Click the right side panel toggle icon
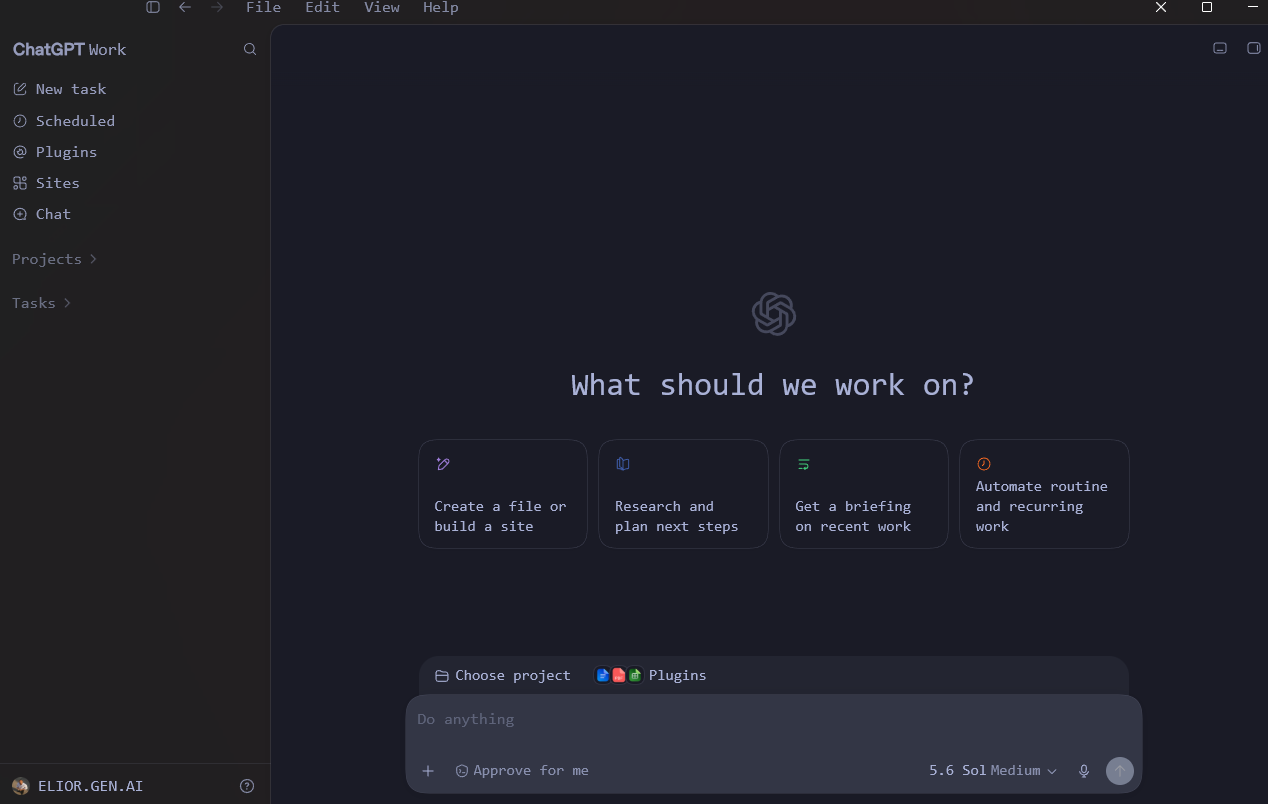1268x804 pixels. coord(1254,48)
